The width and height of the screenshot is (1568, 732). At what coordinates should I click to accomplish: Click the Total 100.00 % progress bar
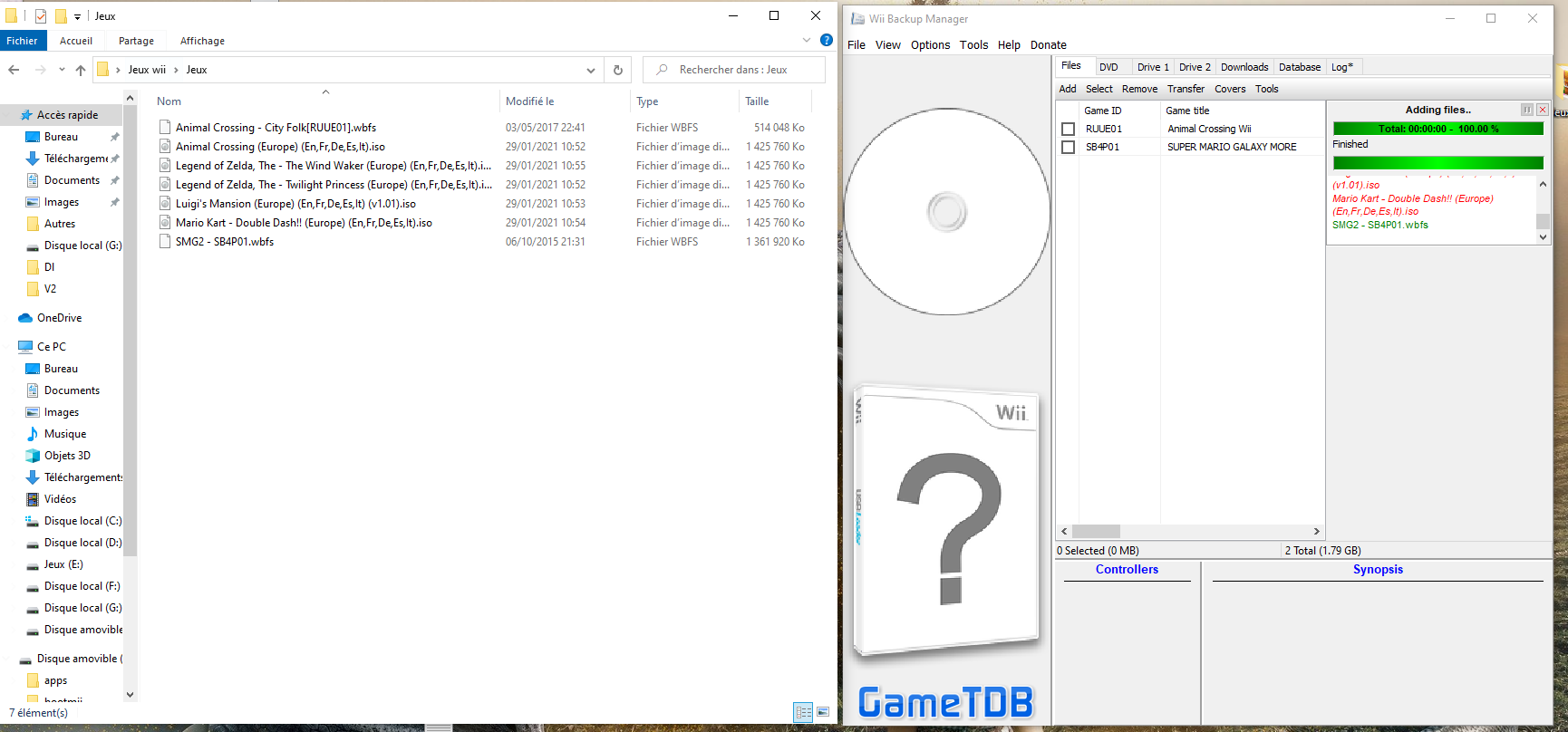pyautogui.click(x=1438, y=129)
